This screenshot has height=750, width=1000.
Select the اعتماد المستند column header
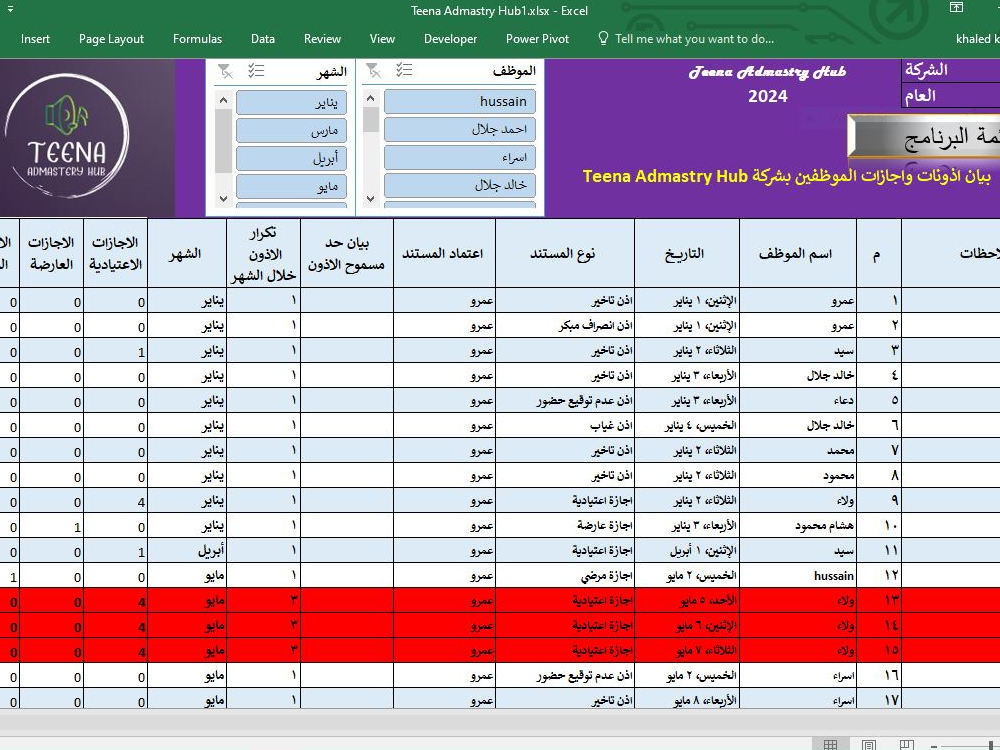point(444,253)
